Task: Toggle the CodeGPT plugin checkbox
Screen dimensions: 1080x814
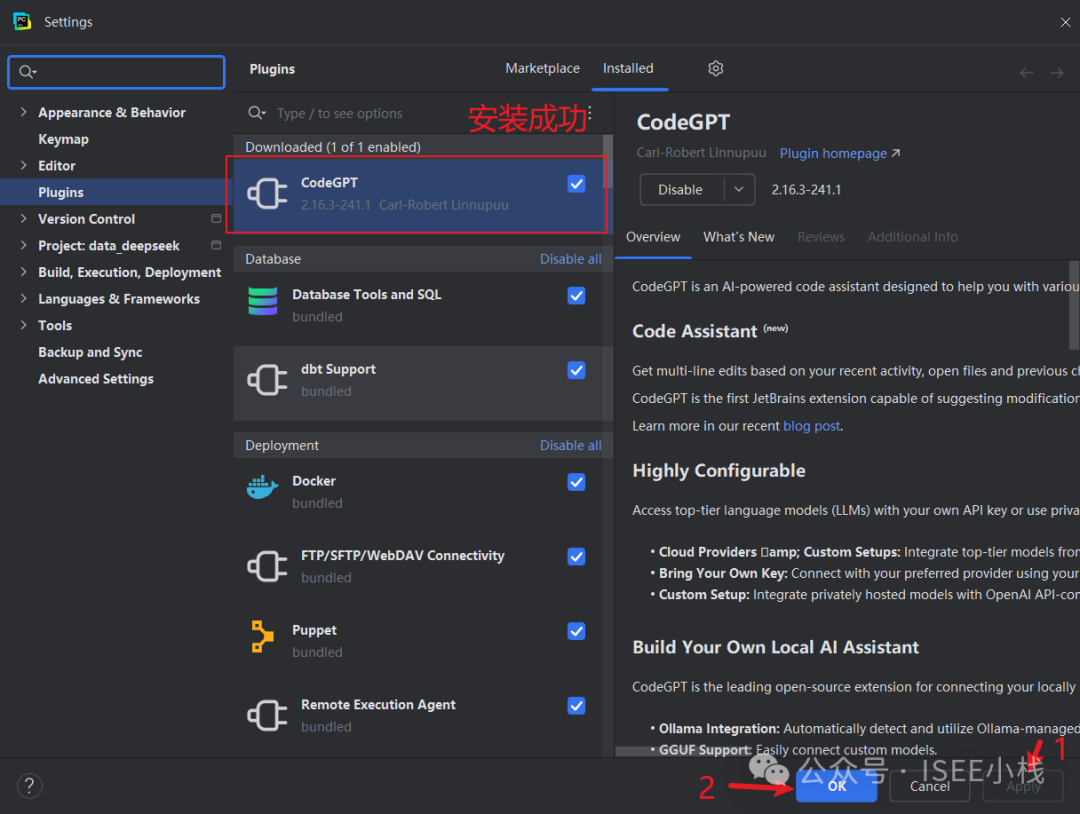Action: pos(577,184)
